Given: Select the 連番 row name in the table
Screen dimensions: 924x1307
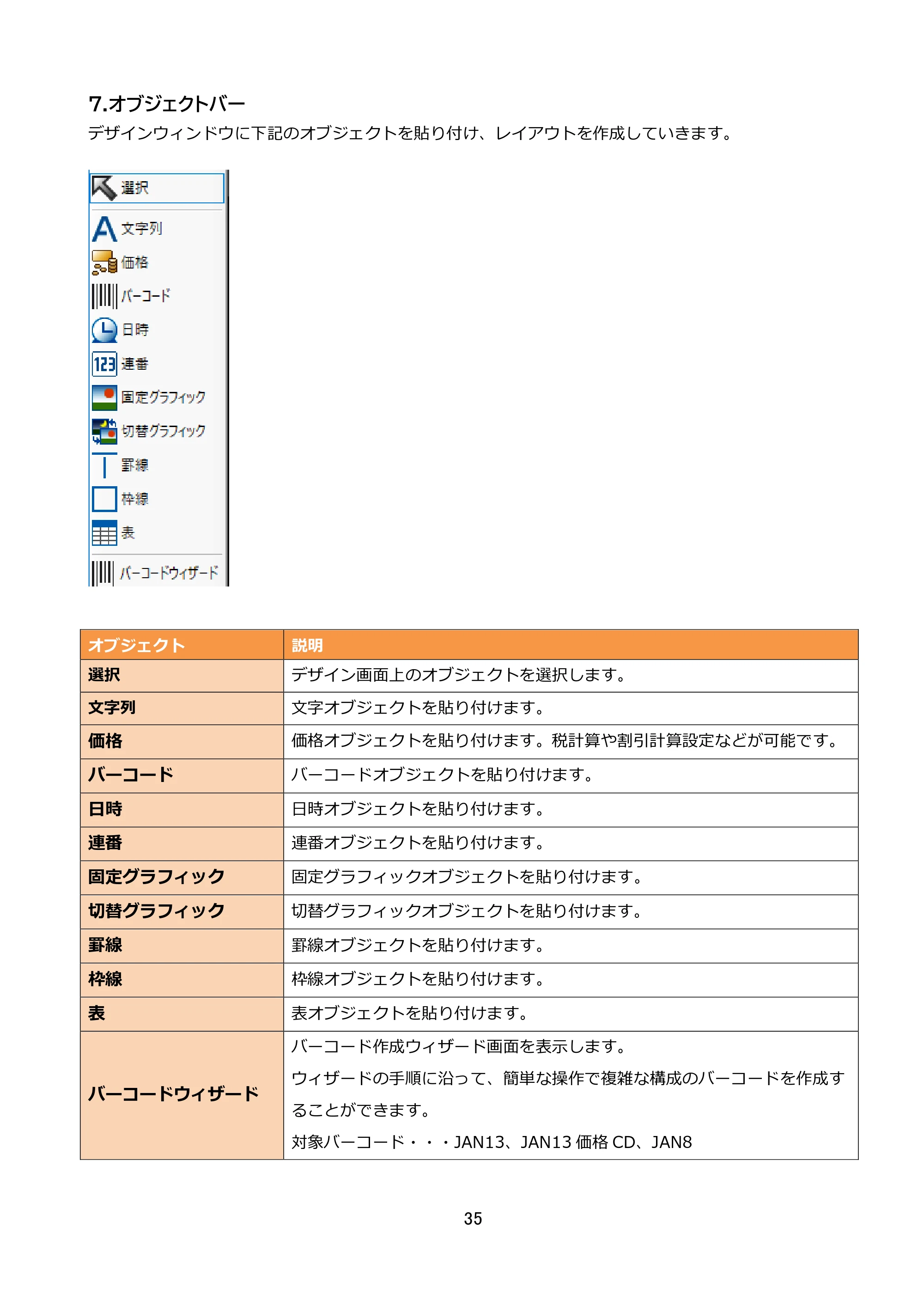Looking at the screenshot, I should coord(105,843).
